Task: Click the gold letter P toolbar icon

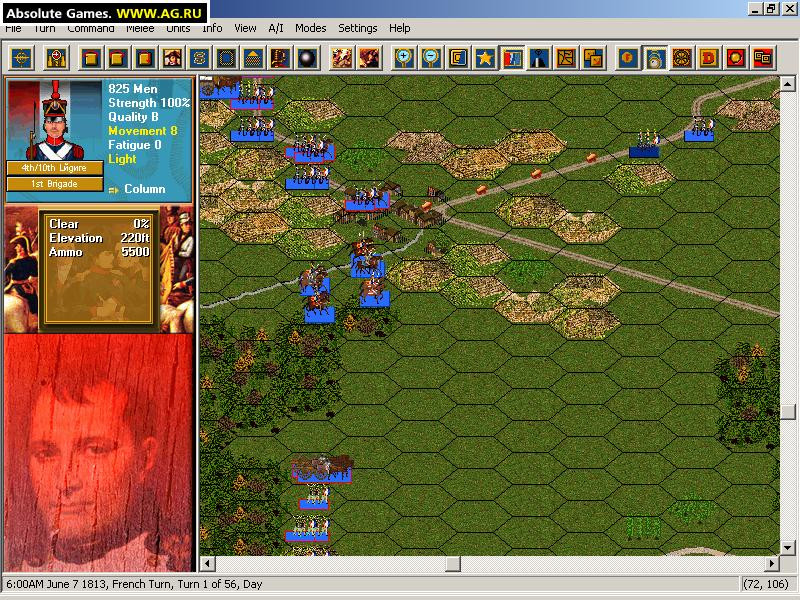Action: 281,58
